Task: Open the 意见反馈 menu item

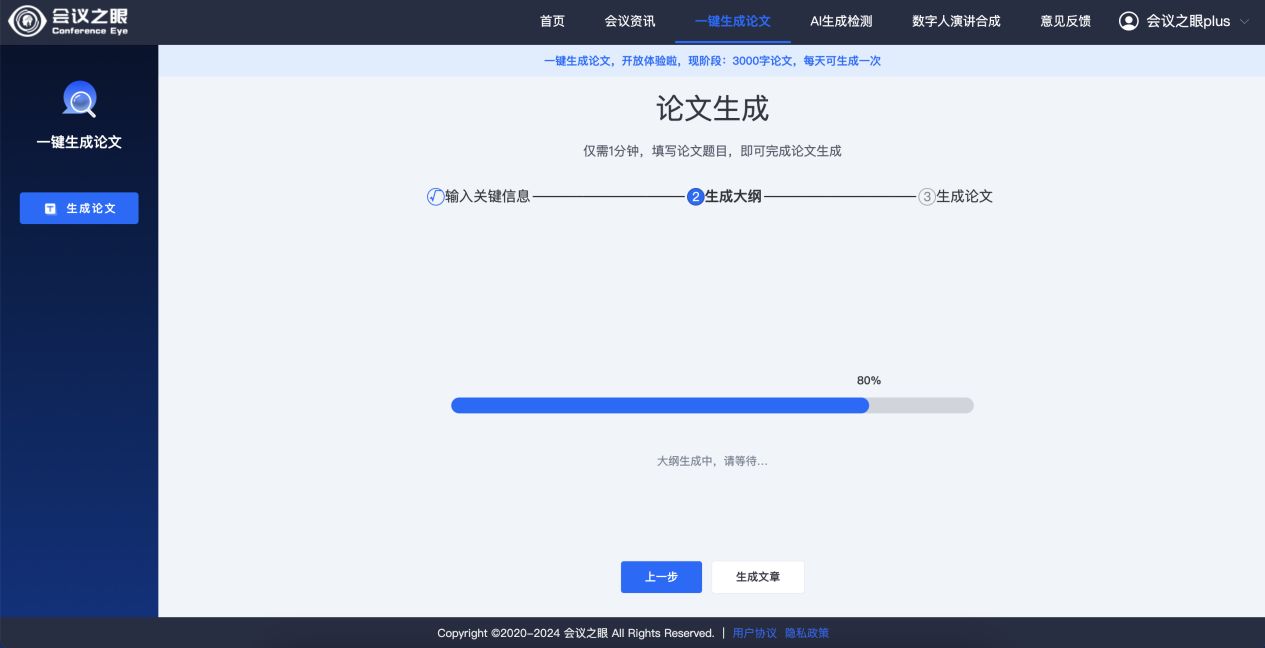Action: click(x=1066, y=21)
